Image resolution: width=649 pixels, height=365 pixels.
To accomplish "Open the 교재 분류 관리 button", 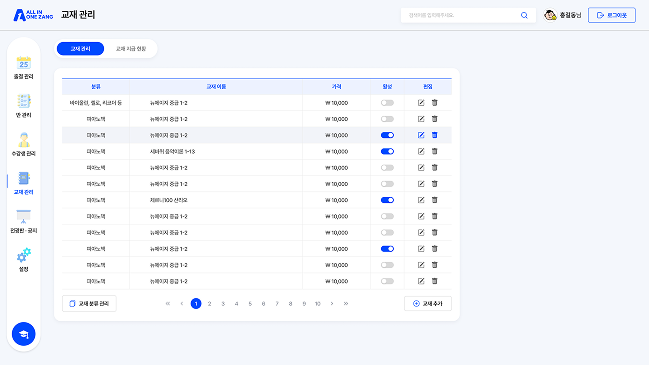I will pyautogui.click(x=89, y=304).
